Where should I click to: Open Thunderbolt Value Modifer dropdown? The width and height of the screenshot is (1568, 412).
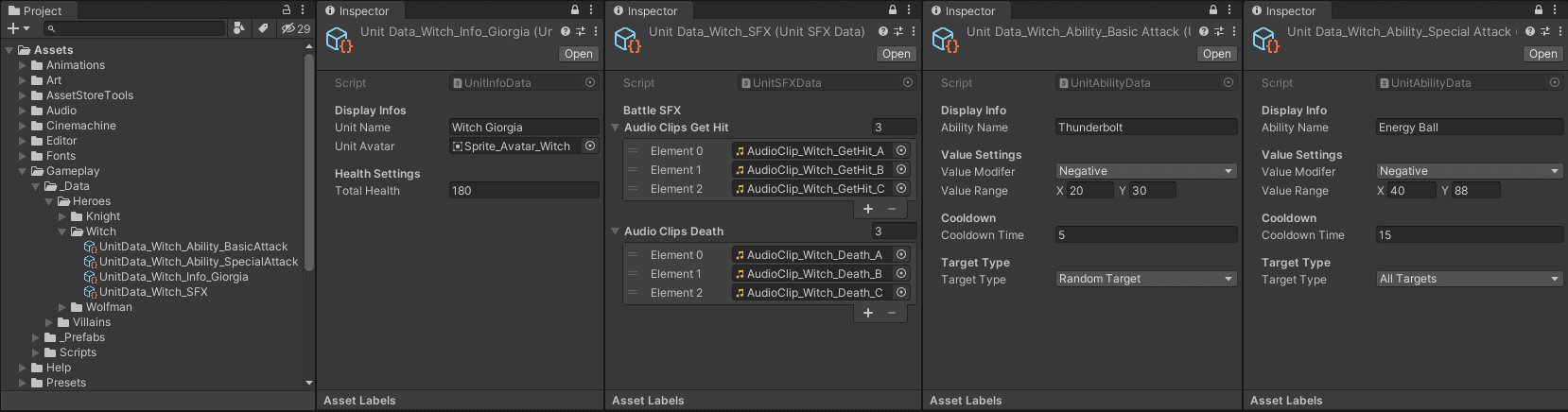(1146, 171)
